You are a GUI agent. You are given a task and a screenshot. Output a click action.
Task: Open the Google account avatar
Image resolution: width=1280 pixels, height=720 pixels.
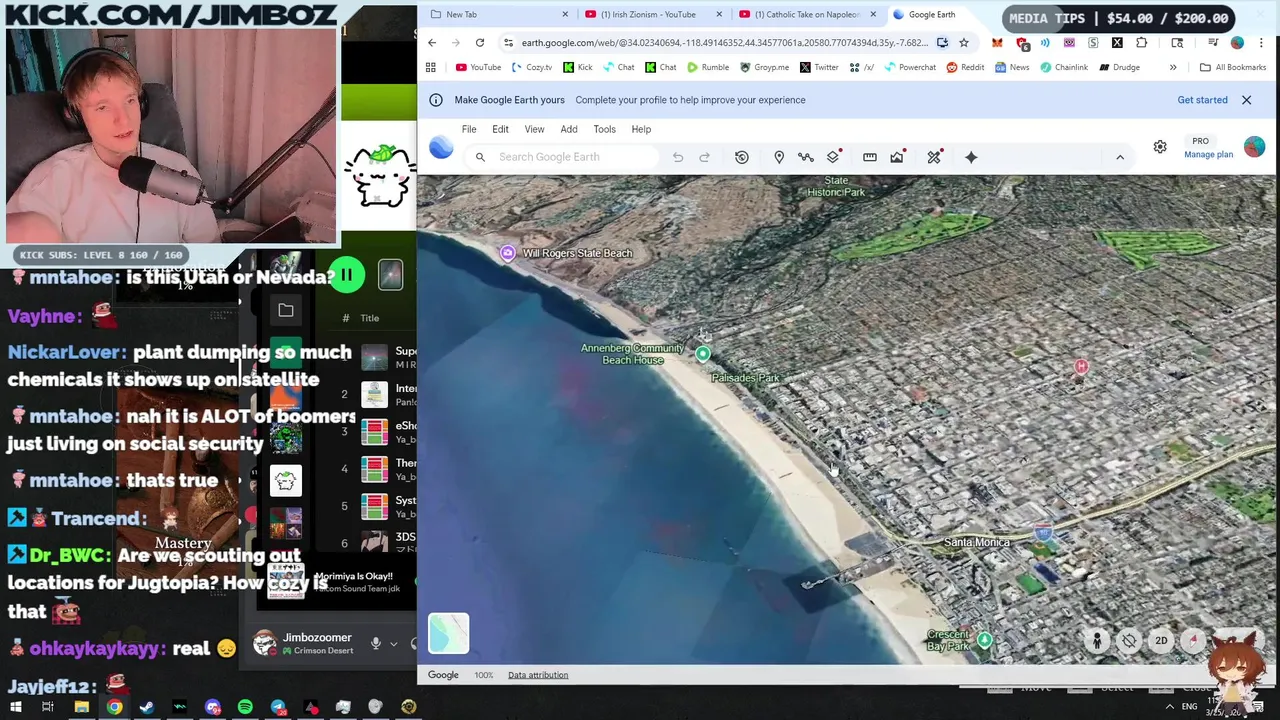pos(1254,148)
